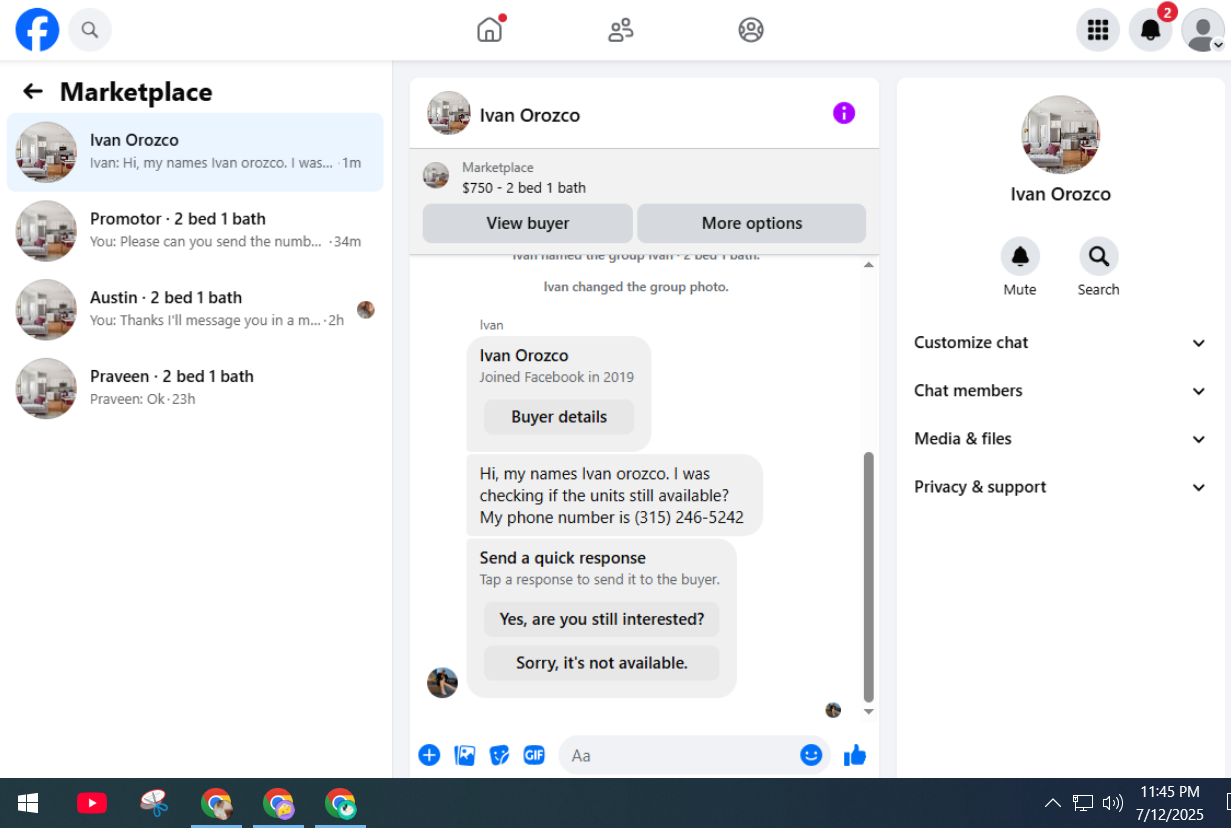The height and width of the screenshot is (828, 1231).
Task: Open the Notifications bell with badge
Action: point(1151,30)
